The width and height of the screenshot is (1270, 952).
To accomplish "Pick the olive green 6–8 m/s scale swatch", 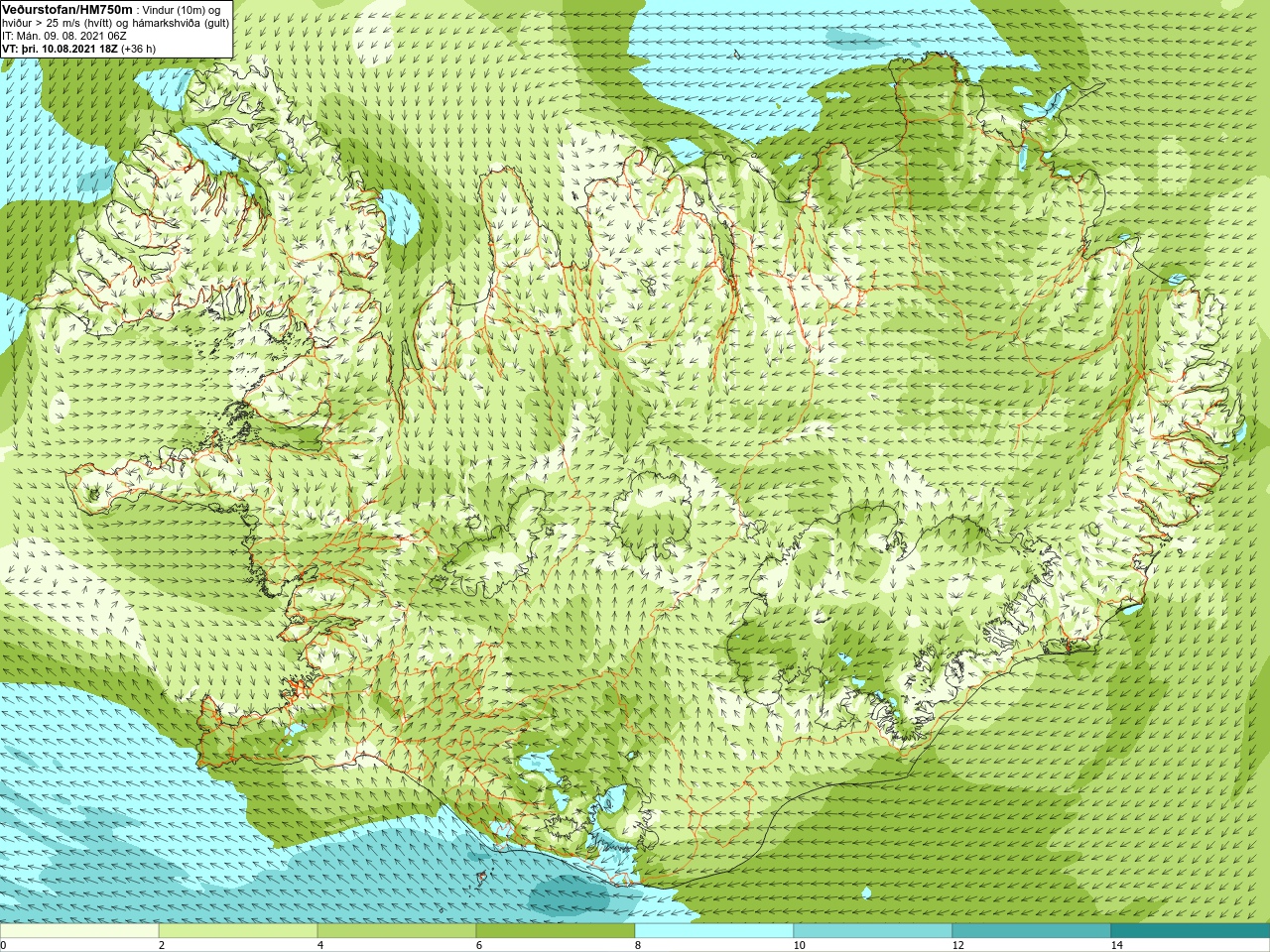I will [556, 931].
